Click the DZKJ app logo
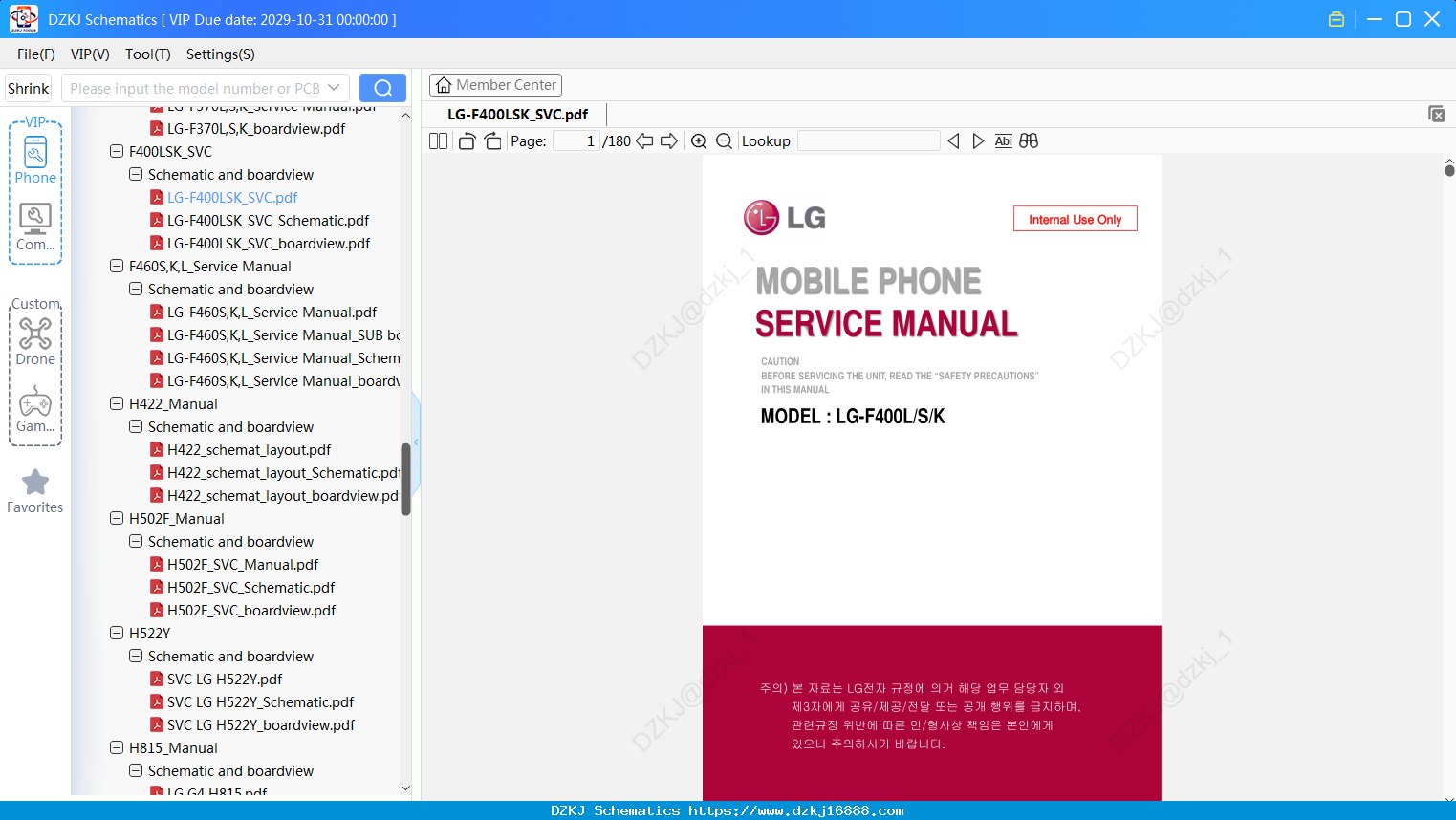Image resolution: width=1456 pixels, height=820 pixels. click(23, 19)
